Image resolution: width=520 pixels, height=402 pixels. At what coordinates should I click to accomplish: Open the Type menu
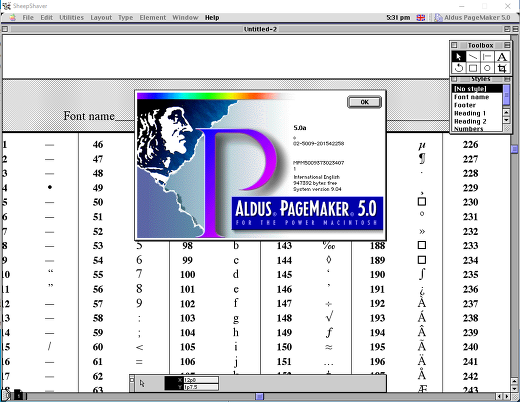pyautogui.click(x=125, y=18)
